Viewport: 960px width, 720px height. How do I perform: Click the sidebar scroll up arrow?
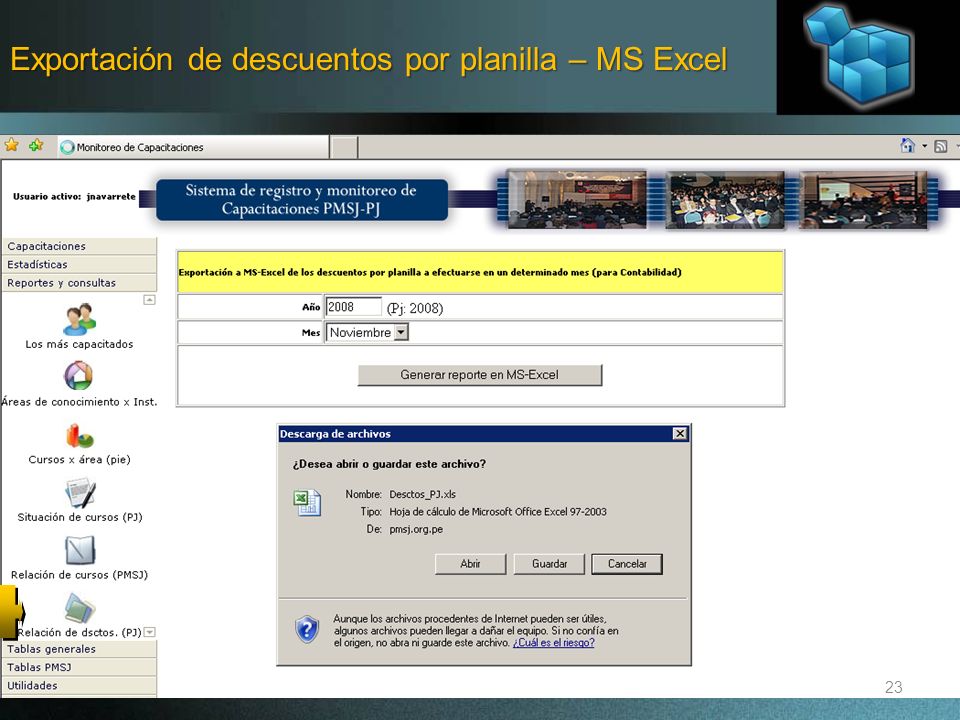point(149,299)
